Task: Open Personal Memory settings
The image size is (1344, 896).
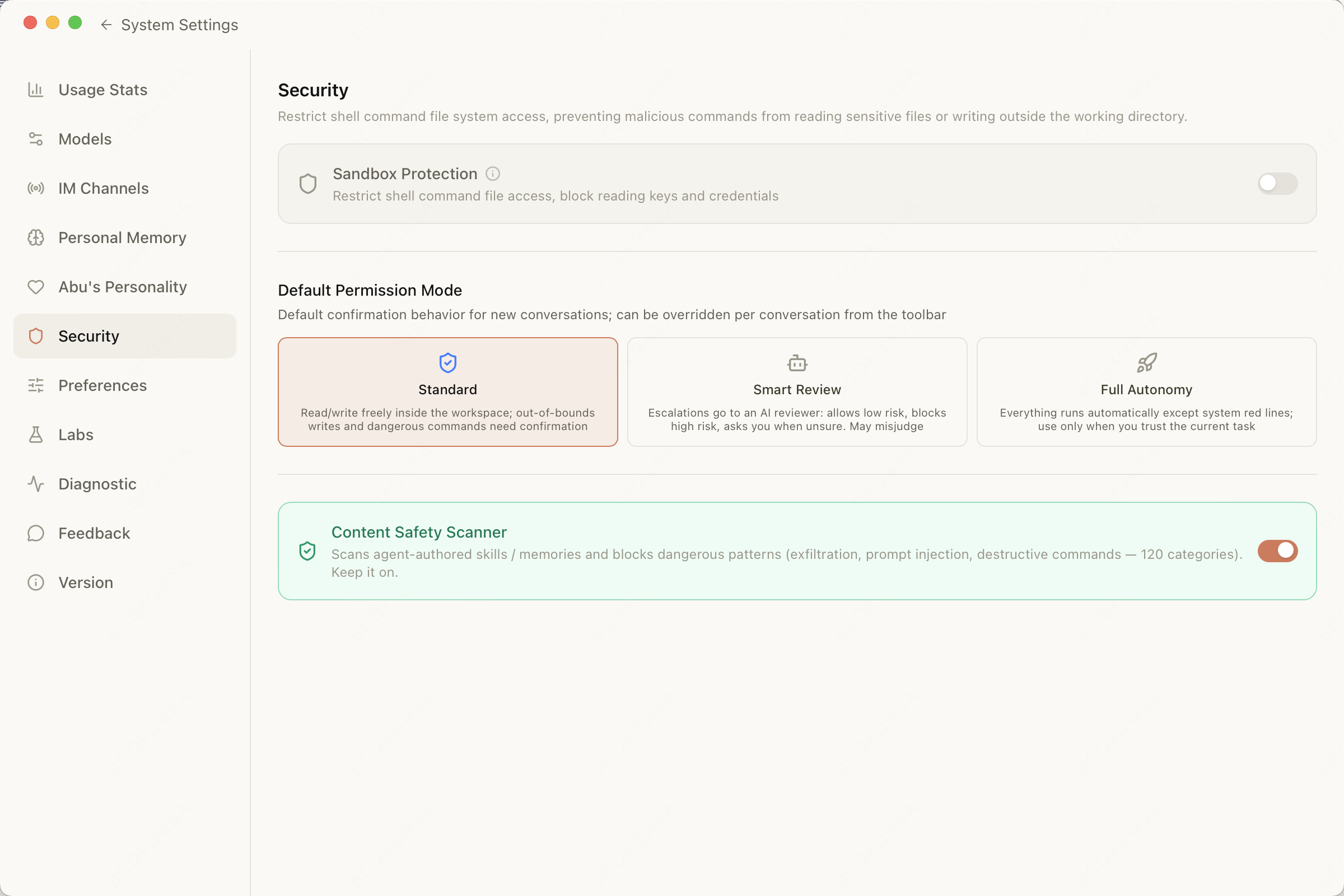Action: click(x=124, y=237)
